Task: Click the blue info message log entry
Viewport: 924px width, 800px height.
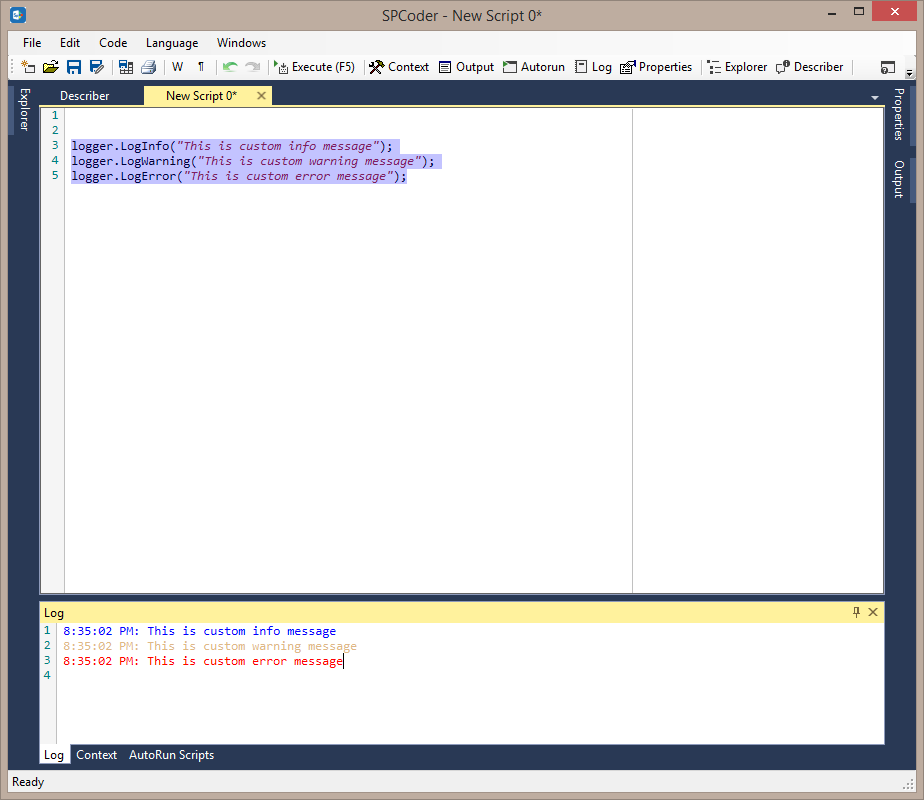Action: [x=200, y=631]
